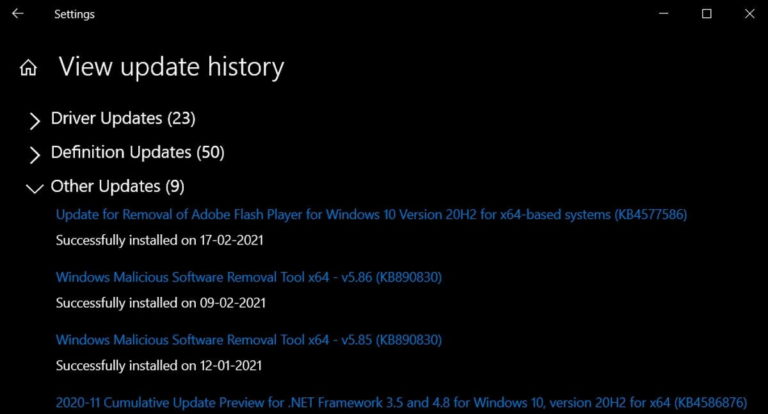The image size is (768, 414).
Task: Expand the Driver Updates chevron
Action: click(35, 120)
